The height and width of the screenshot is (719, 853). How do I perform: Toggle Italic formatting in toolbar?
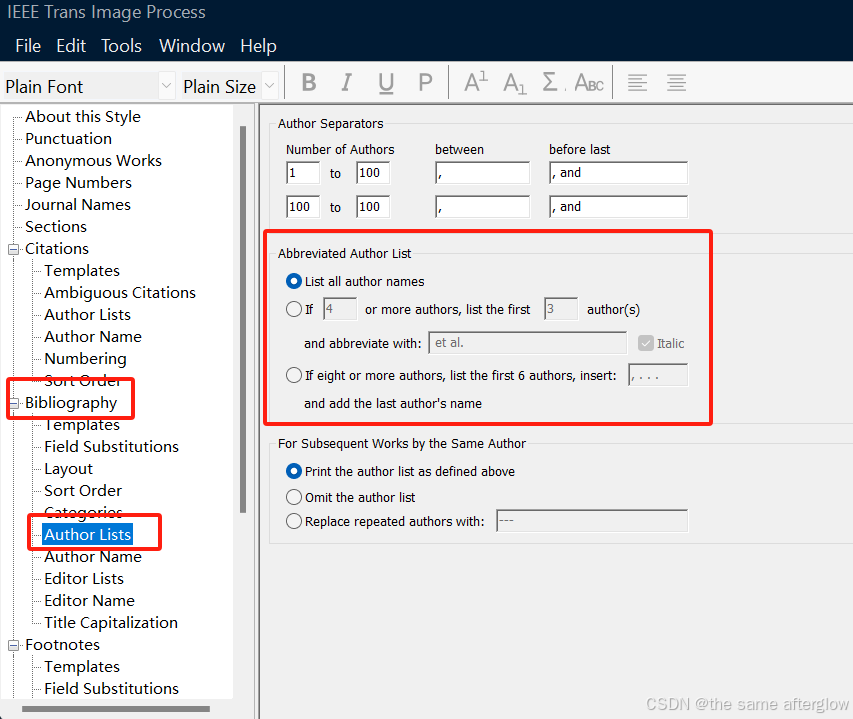point(346,83)
